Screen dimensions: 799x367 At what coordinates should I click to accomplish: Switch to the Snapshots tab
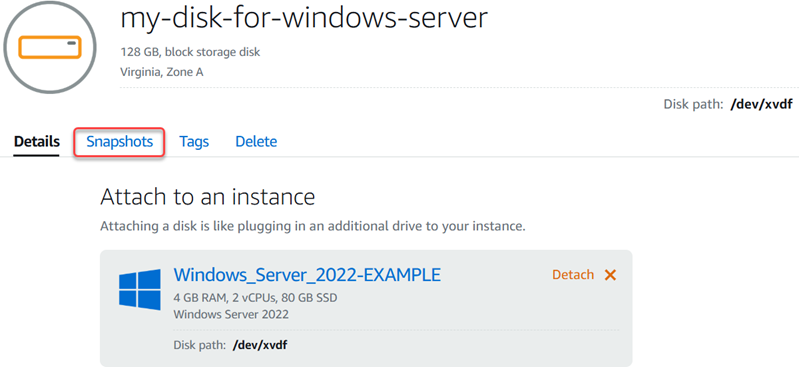tap(120, 142)
